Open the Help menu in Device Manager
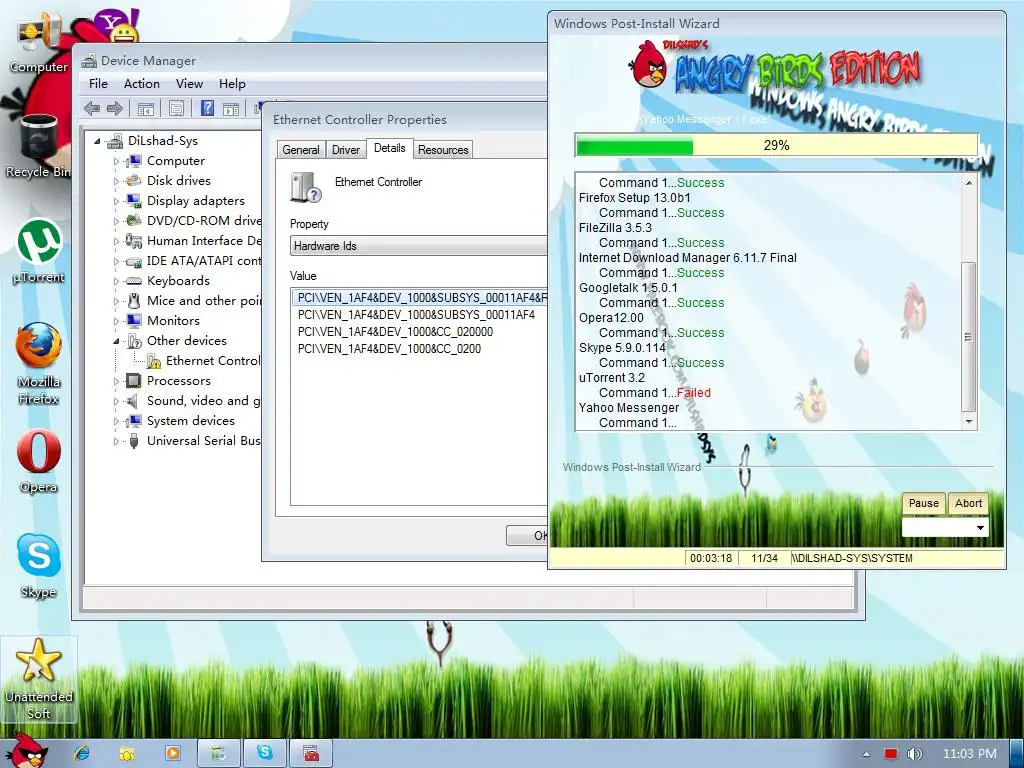 232,84
